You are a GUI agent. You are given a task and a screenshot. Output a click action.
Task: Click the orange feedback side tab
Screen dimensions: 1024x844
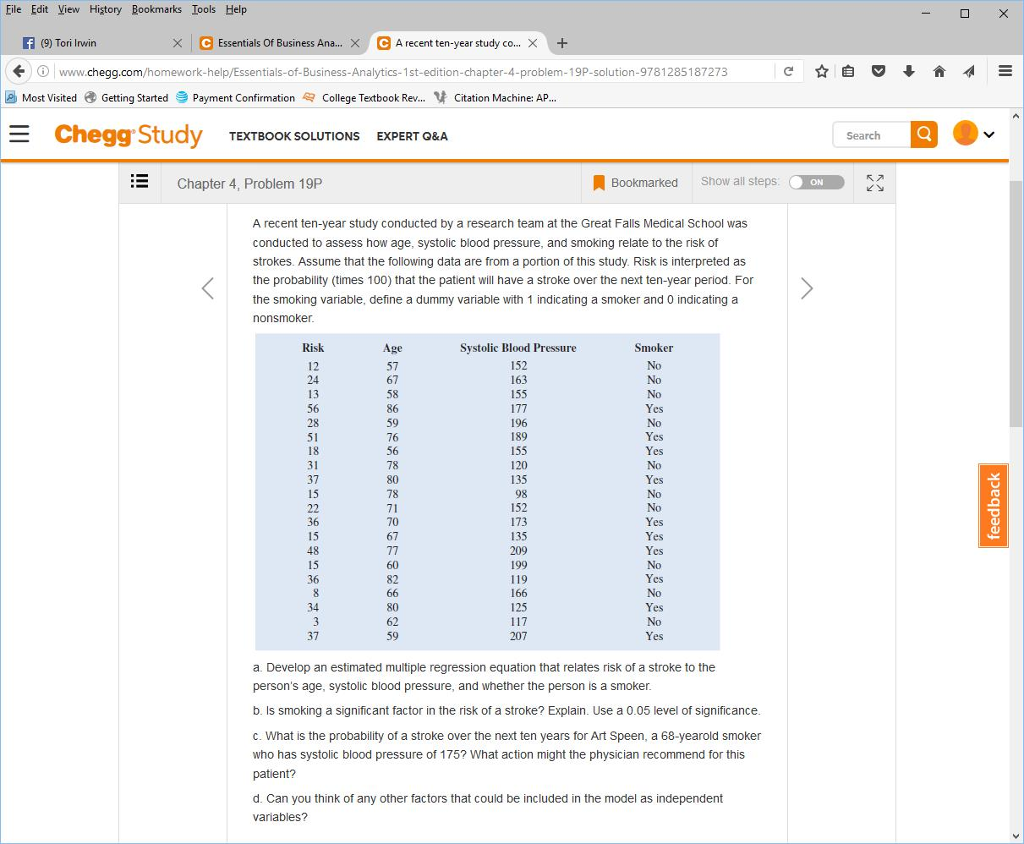[x=993, y=506]
